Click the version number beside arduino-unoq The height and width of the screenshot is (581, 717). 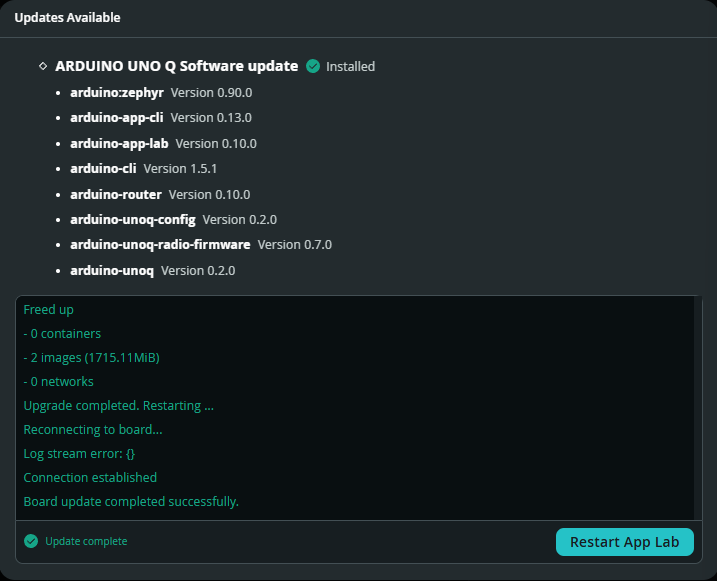coord(198,271)
